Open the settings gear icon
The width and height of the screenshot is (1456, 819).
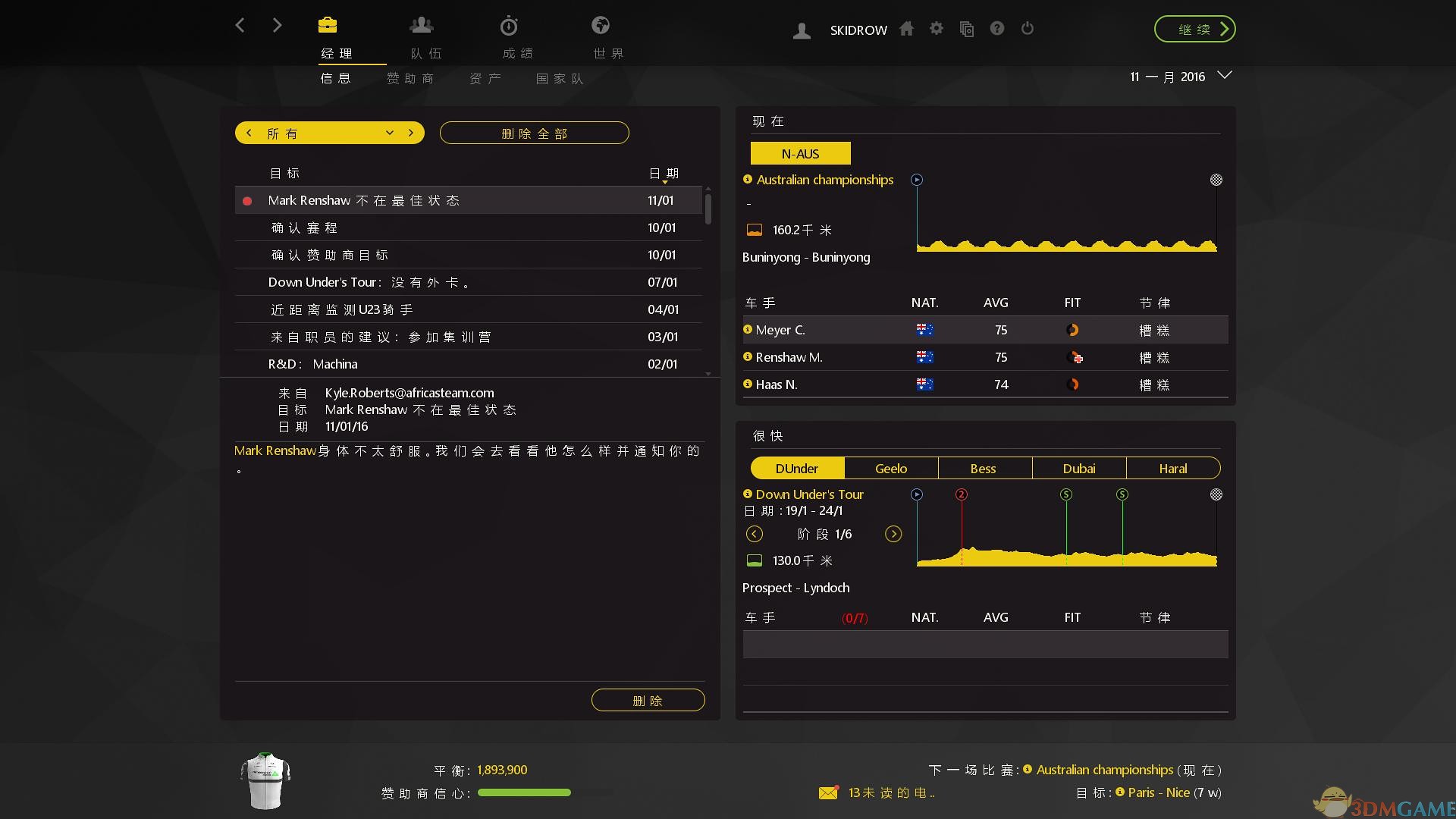(x=937, y=29)
